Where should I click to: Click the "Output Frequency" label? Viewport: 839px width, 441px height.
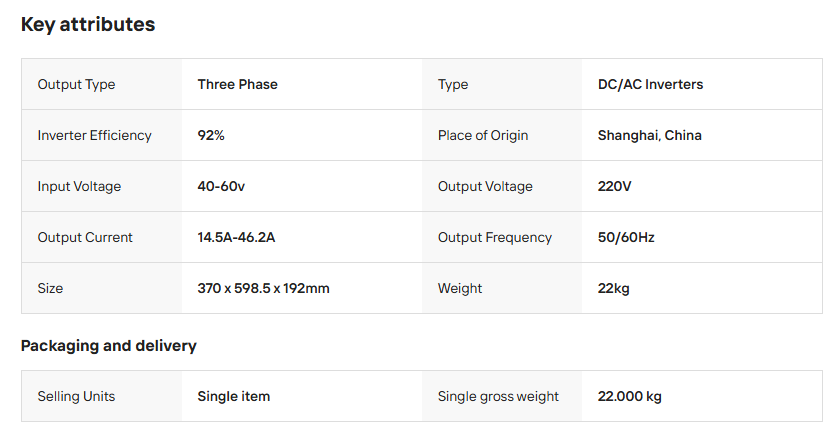[x=495, y=237]
